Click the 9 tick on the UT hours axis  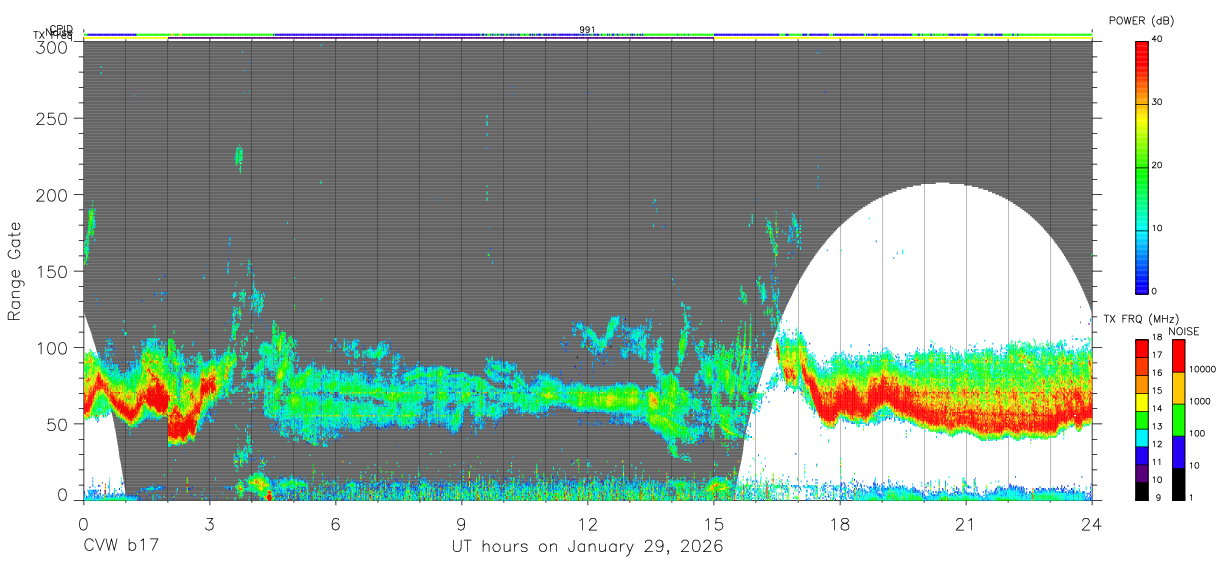point(462,523)
